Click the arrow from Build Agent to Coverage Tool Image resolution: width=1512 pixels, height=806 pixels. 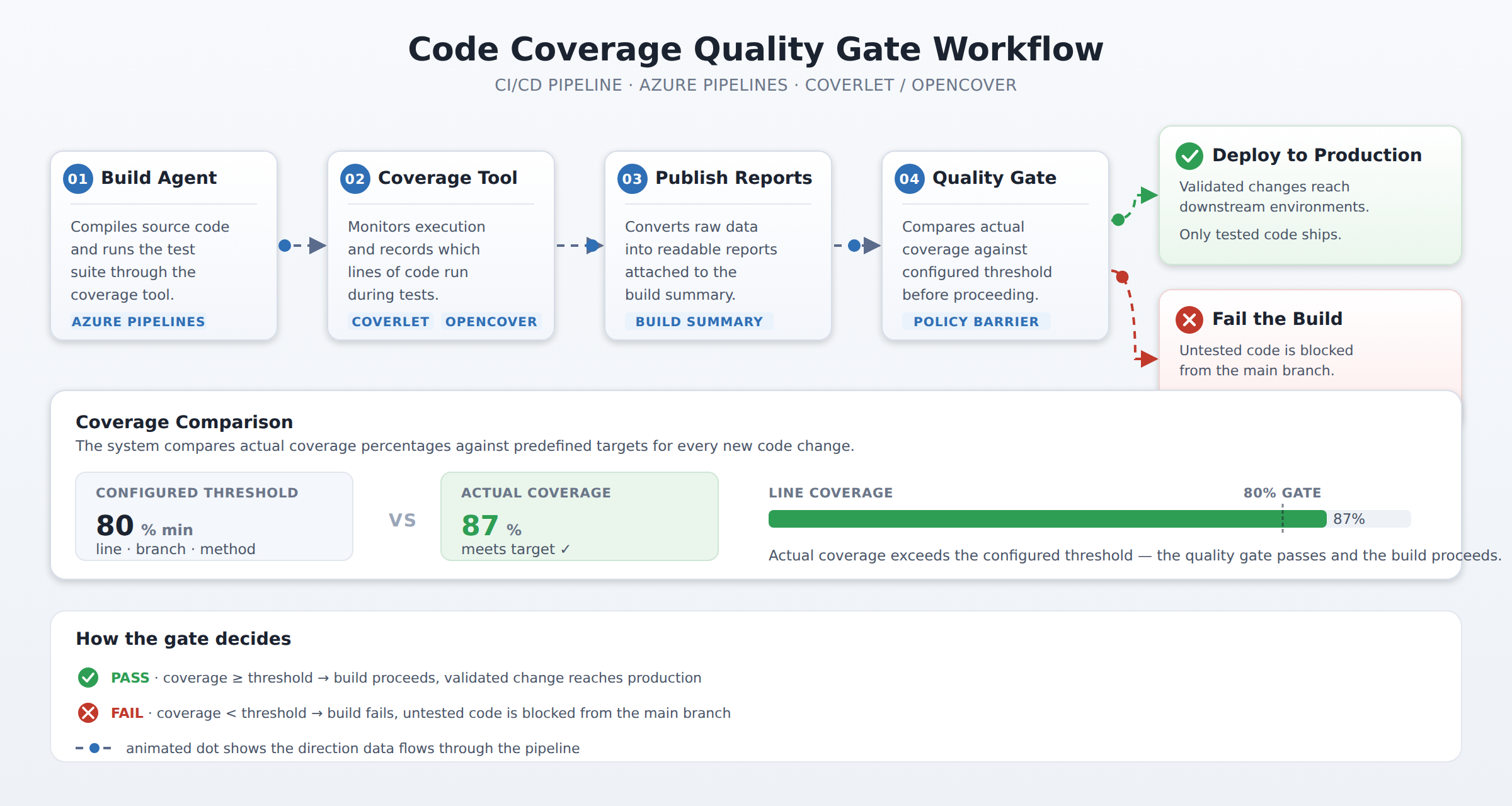pyautogui.click(x=302, y=246)
